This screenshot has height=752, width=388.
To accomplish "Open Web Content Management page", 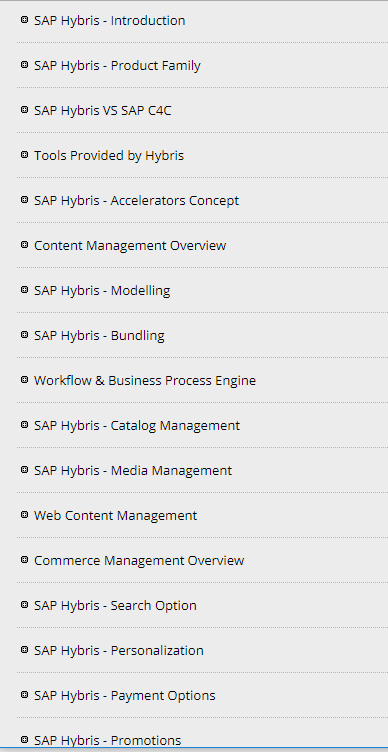I will click(x=116, y=516).
